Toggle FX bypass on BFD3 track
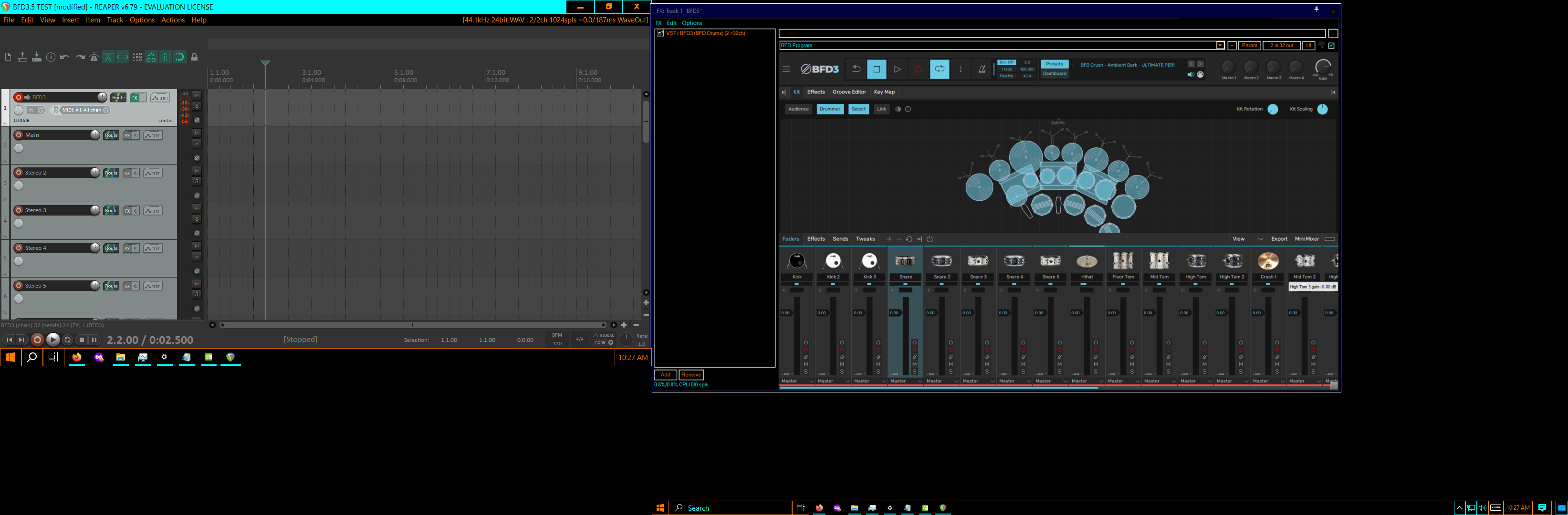This screenshot has height=515, width=1568. tap(143, 98)
